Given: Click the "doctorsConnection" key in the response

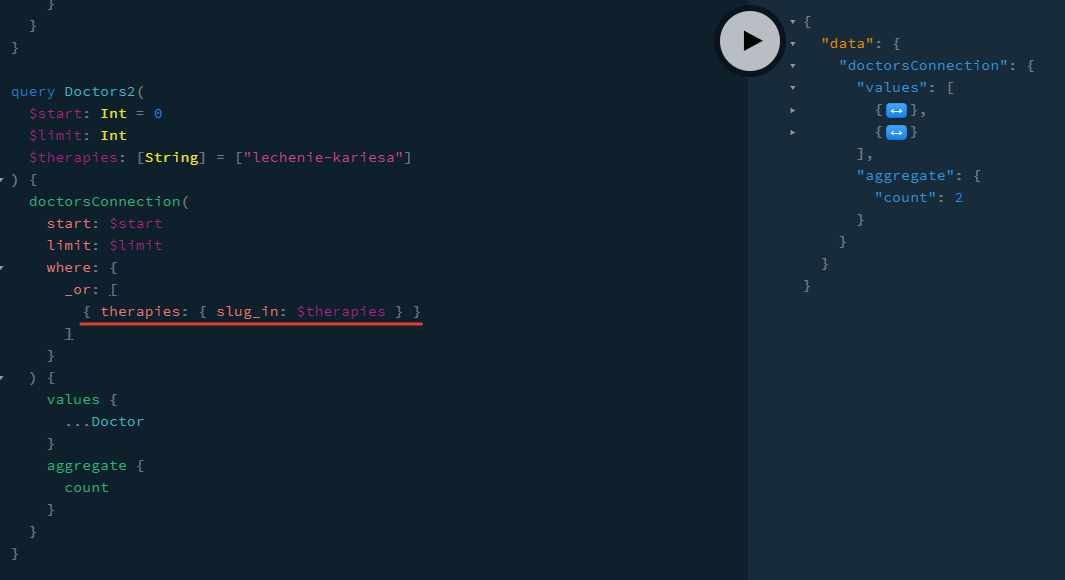Looking at the screenshot, I should click(923, 65).
